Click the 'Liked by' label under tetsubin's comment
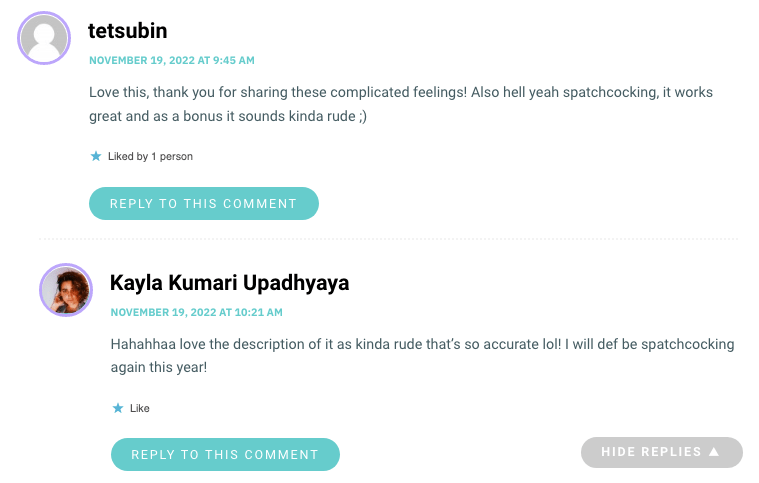This screenshot has width=759, height=483. pos(128,156)
